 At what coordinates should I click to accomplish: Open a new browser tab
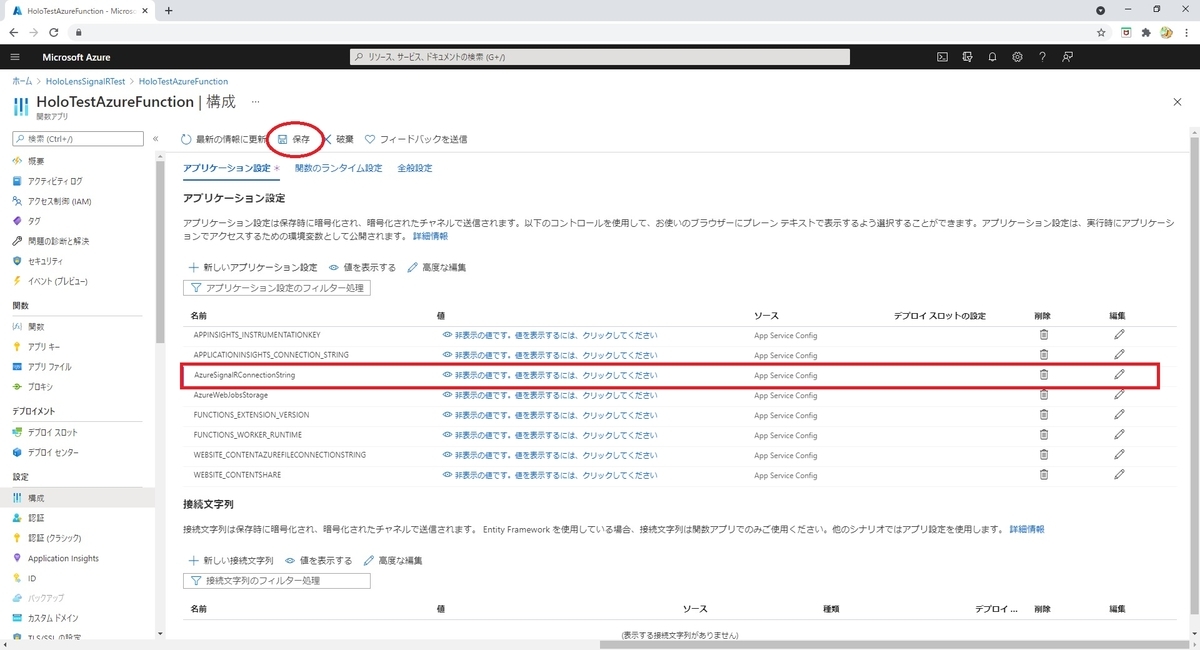click(x=168, y=10)
